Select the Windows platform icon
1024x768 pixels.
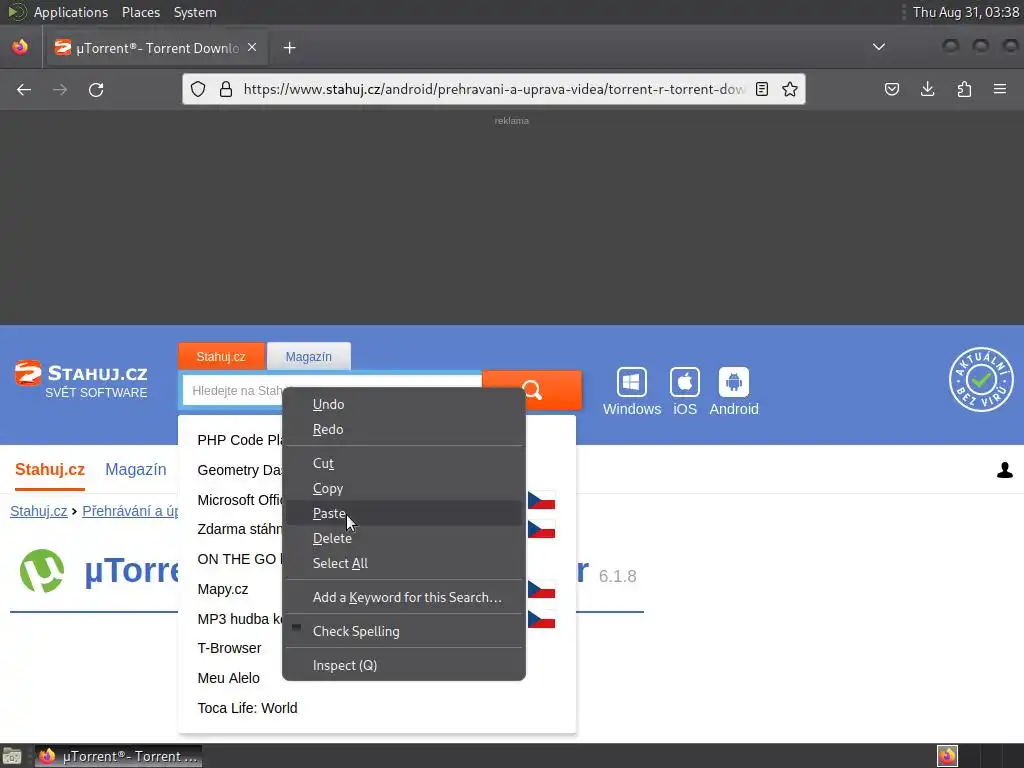click(x=632, y=383)
